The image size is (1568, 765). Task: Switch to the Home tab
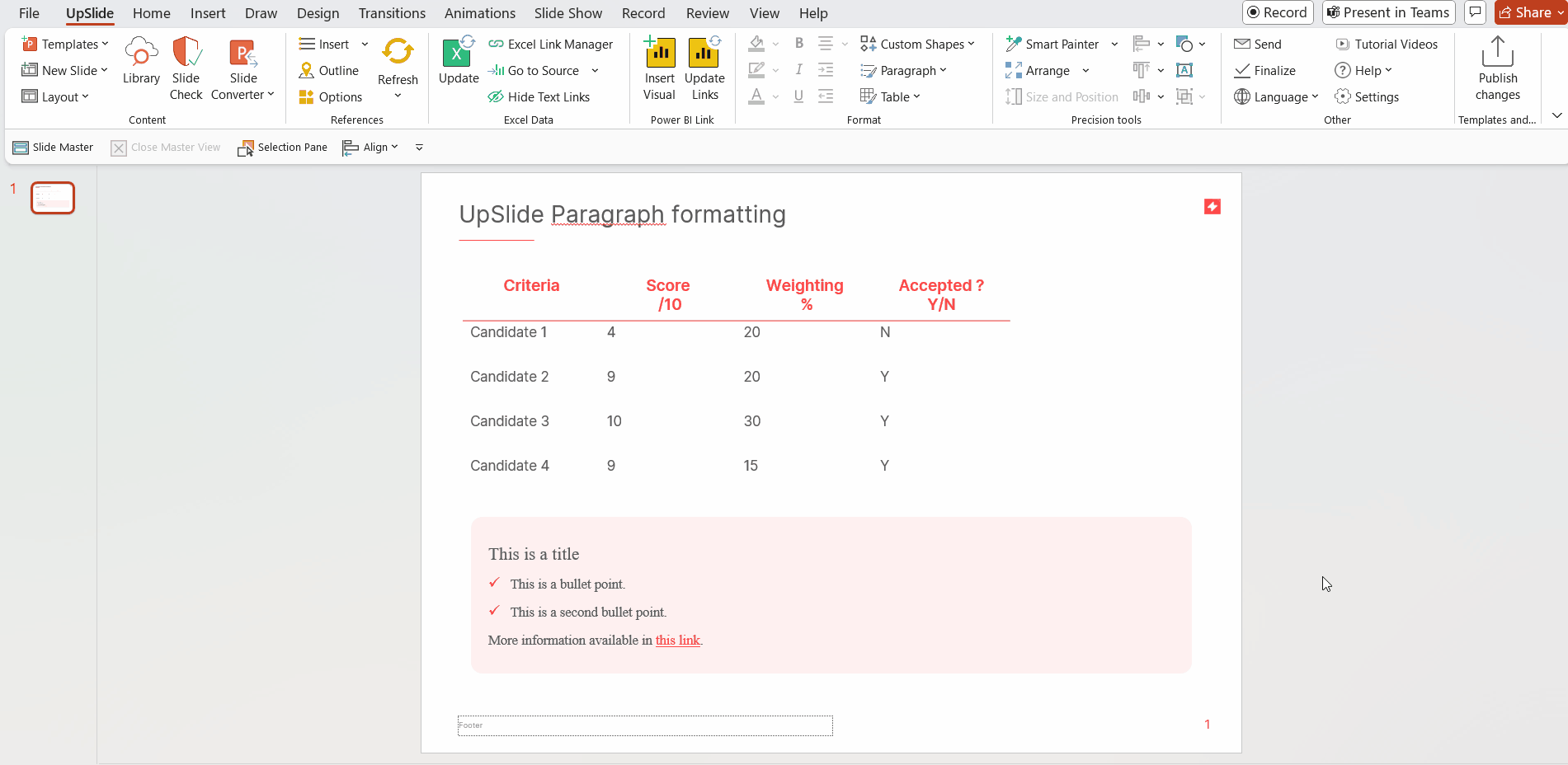click(151, 13)
